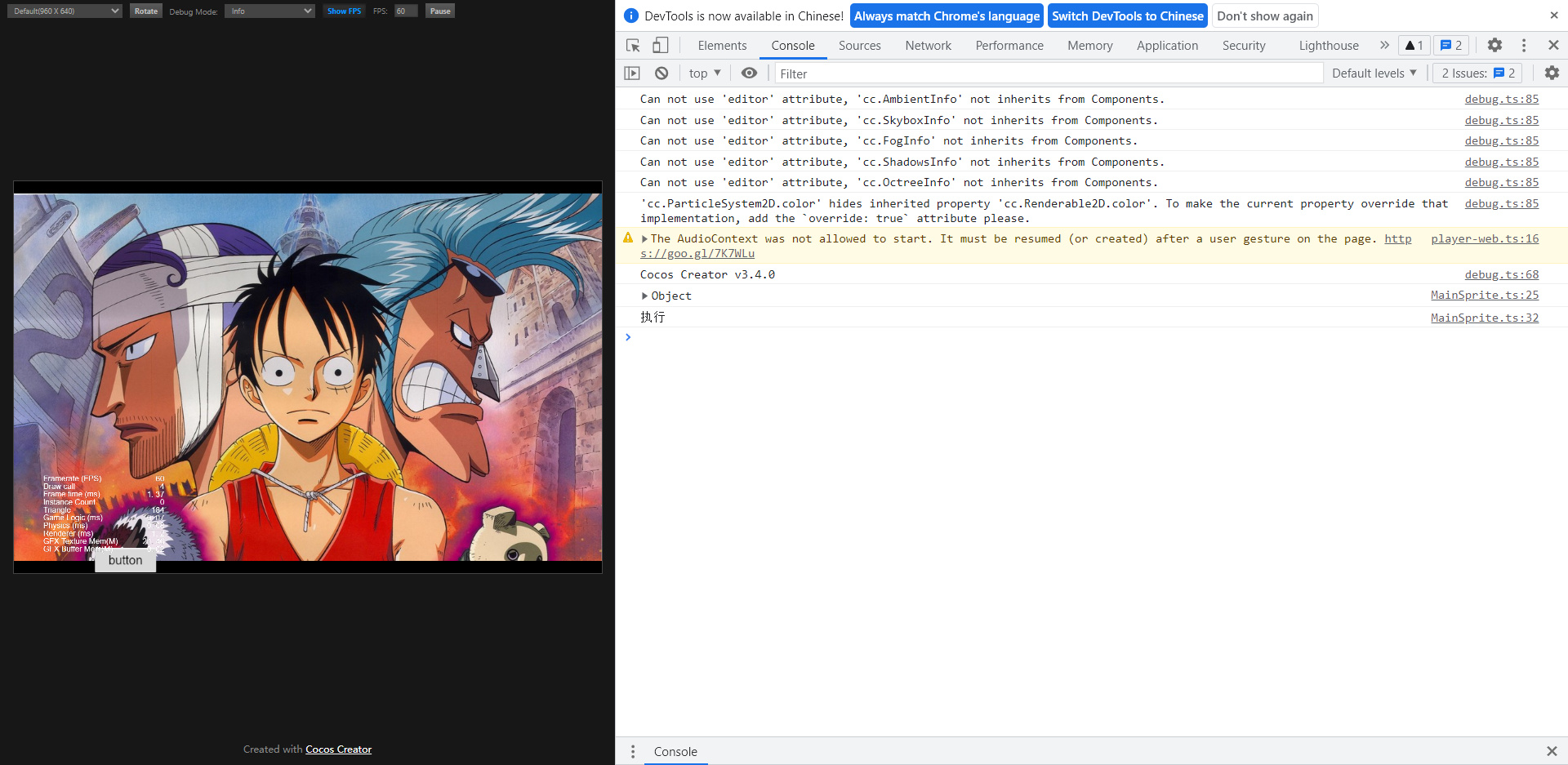Close the bottom Console drawer
Image resolution: width=1568 pixels, height=765 pixels.
(1552, 751)
